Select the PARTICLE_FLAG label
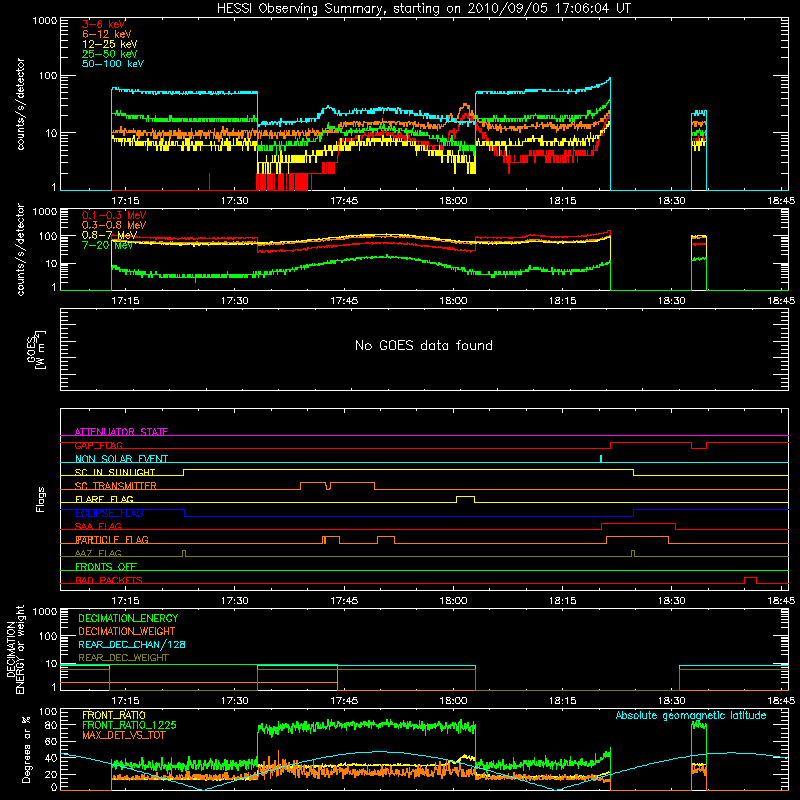800x800 pixels. click(112, 539)
